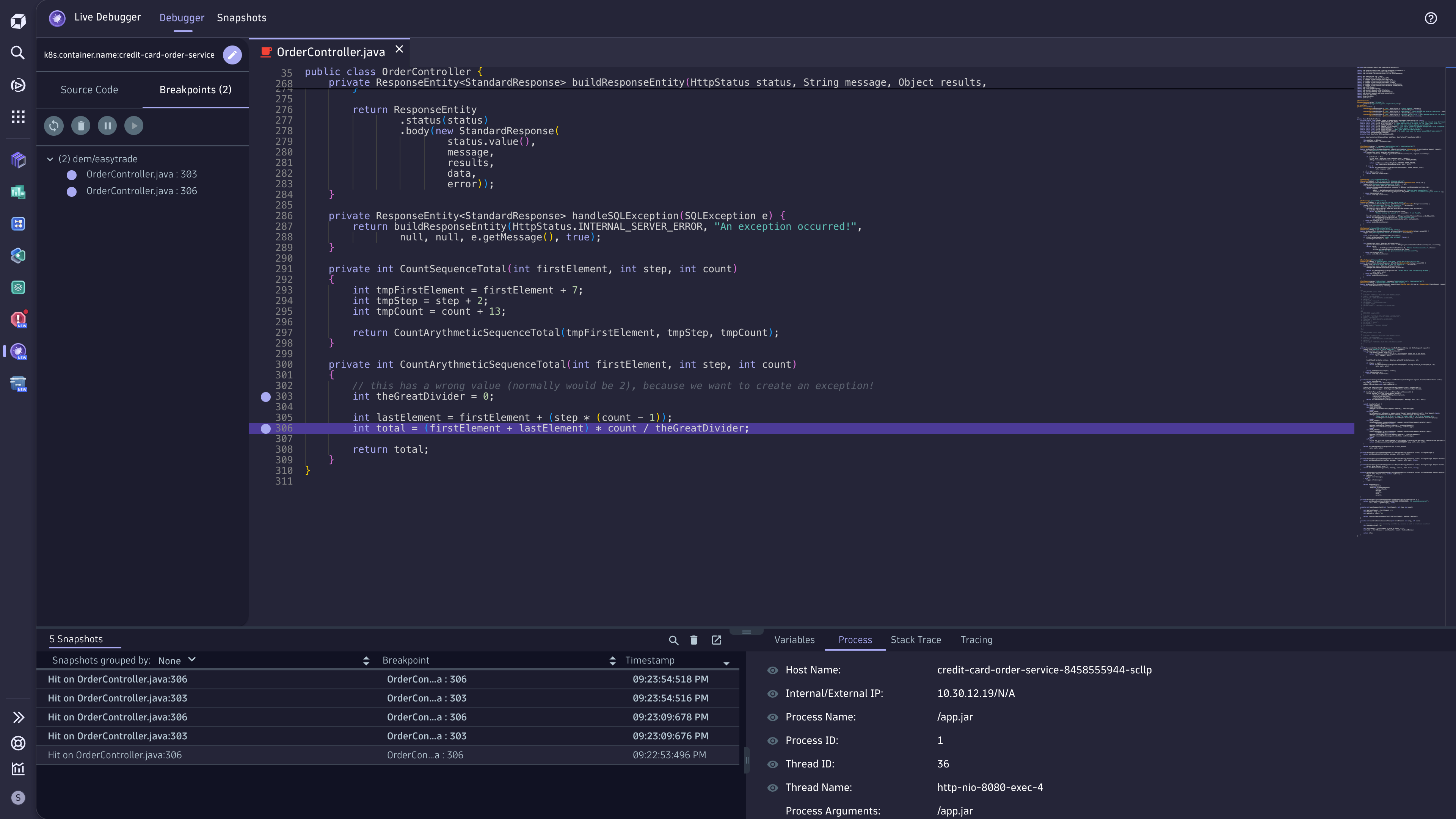The height and width of the screenshot is (819, 1456).
Task: Toggle visibility of the Host Name field
Action: click(x=772, y=670)
